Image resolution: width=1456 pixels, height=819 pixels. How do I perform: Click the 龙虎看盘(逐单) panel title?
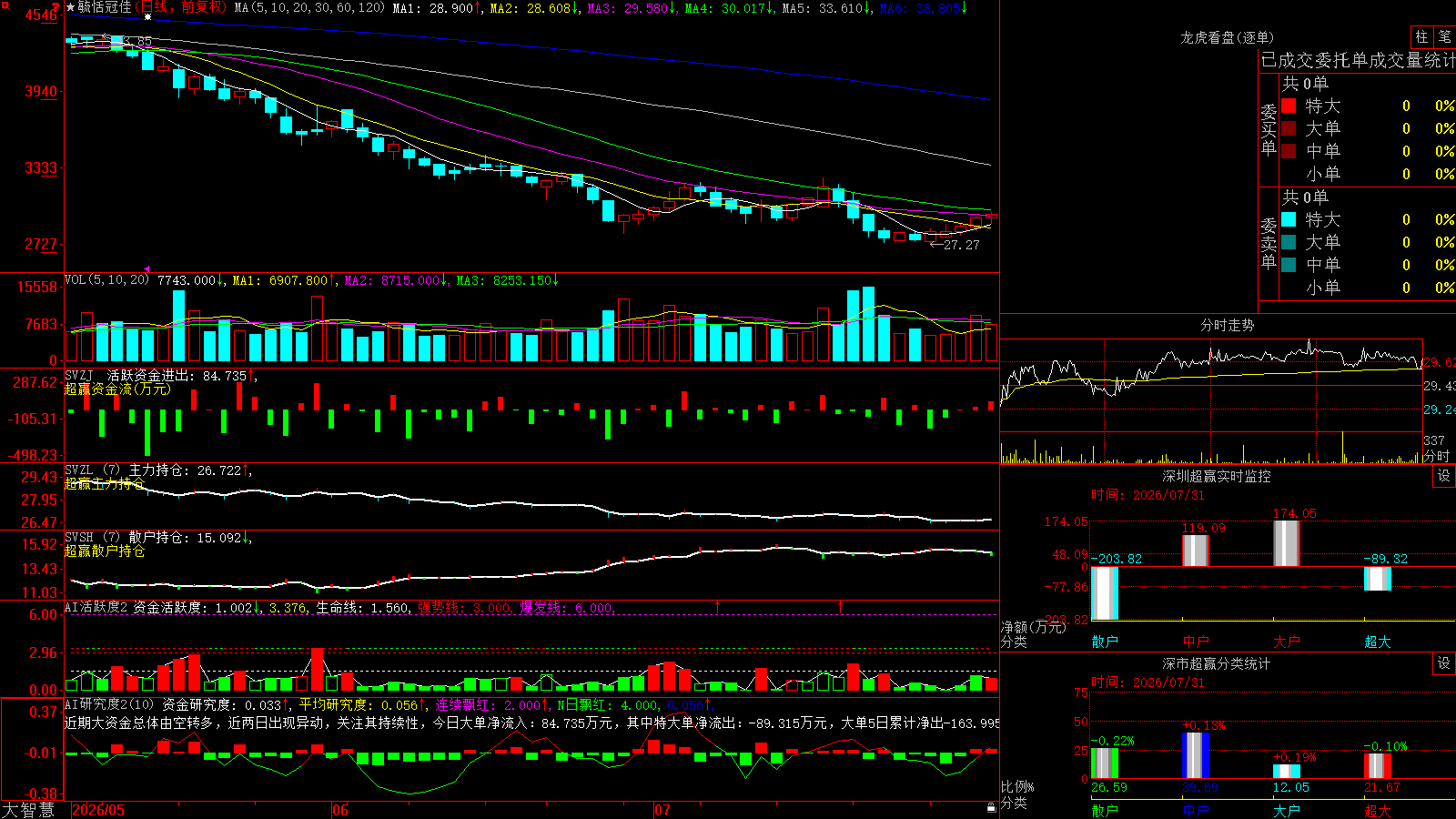(x=1227, y=37)
